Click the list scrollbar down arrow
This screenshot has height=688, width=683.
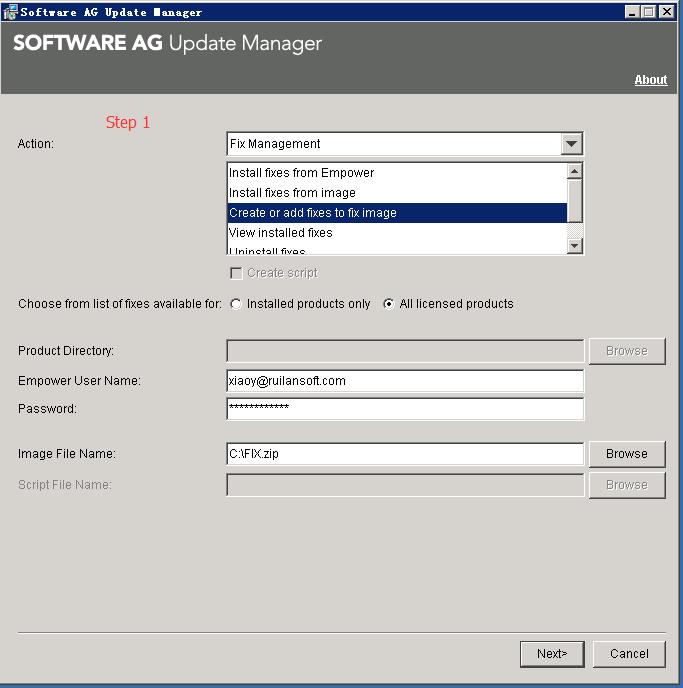coord(574,246)
